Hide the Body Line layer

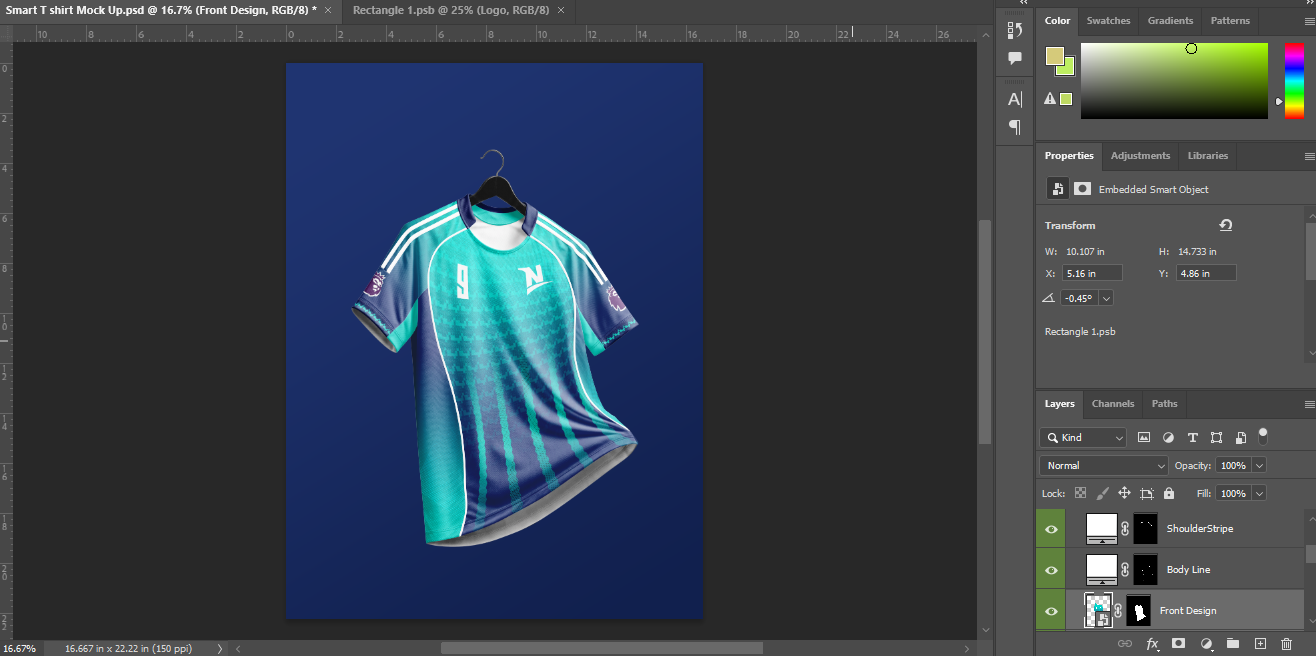[1051, 569]
